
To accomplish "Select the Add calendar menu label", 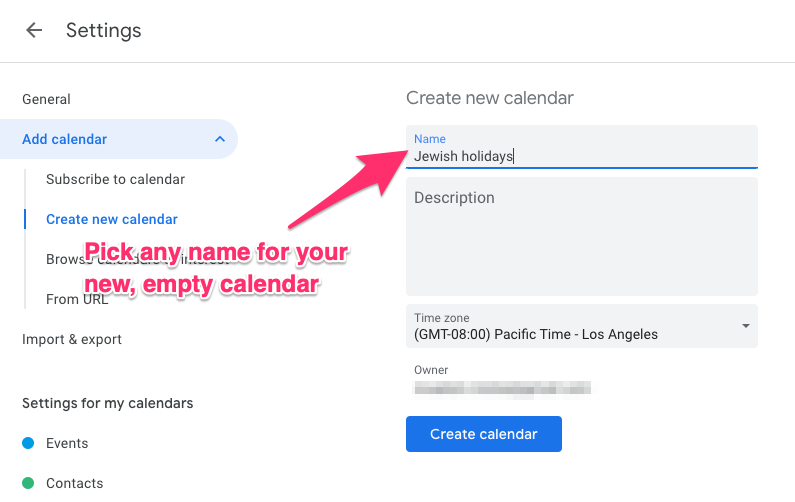I will tap(65, 139).
